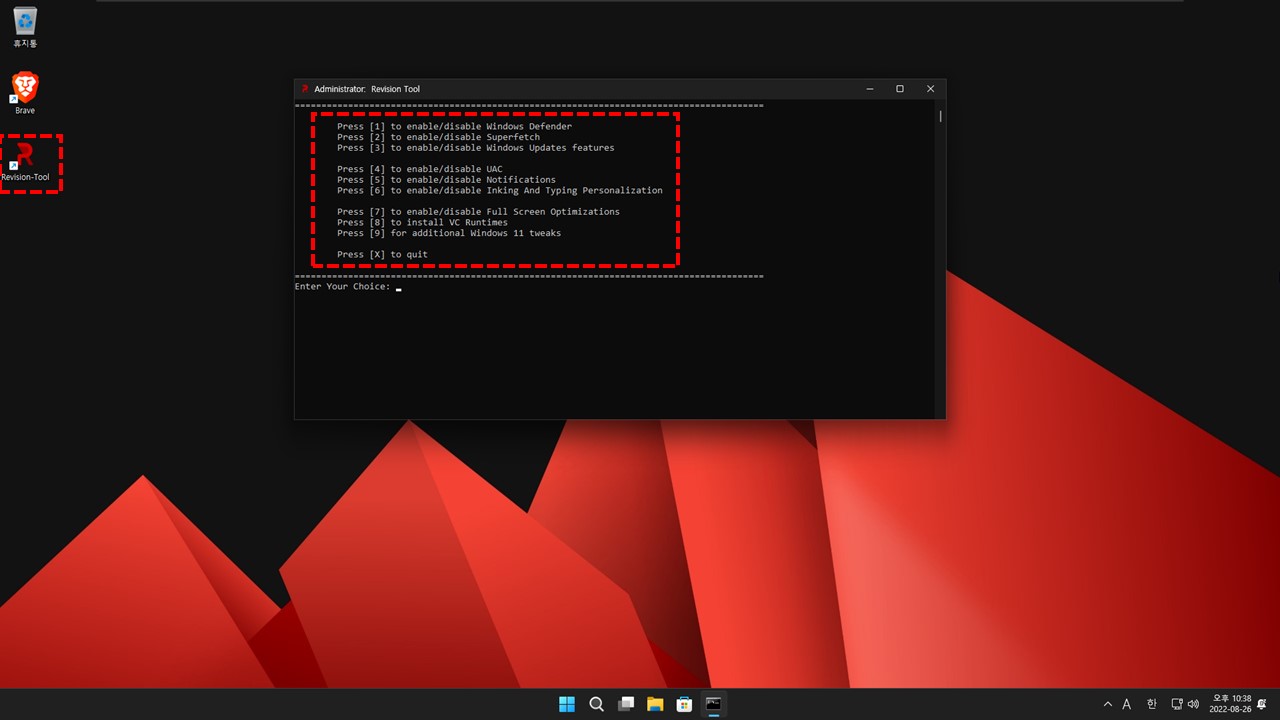Open the notification center icon
The height and width of the screenshot is (720, 1280).
pyautogui.click(x=1263, y=704)
